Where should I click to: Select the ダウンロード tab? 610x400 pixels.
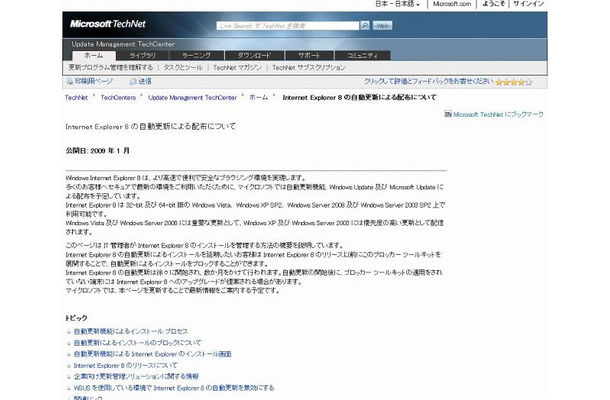click(254, 56)
